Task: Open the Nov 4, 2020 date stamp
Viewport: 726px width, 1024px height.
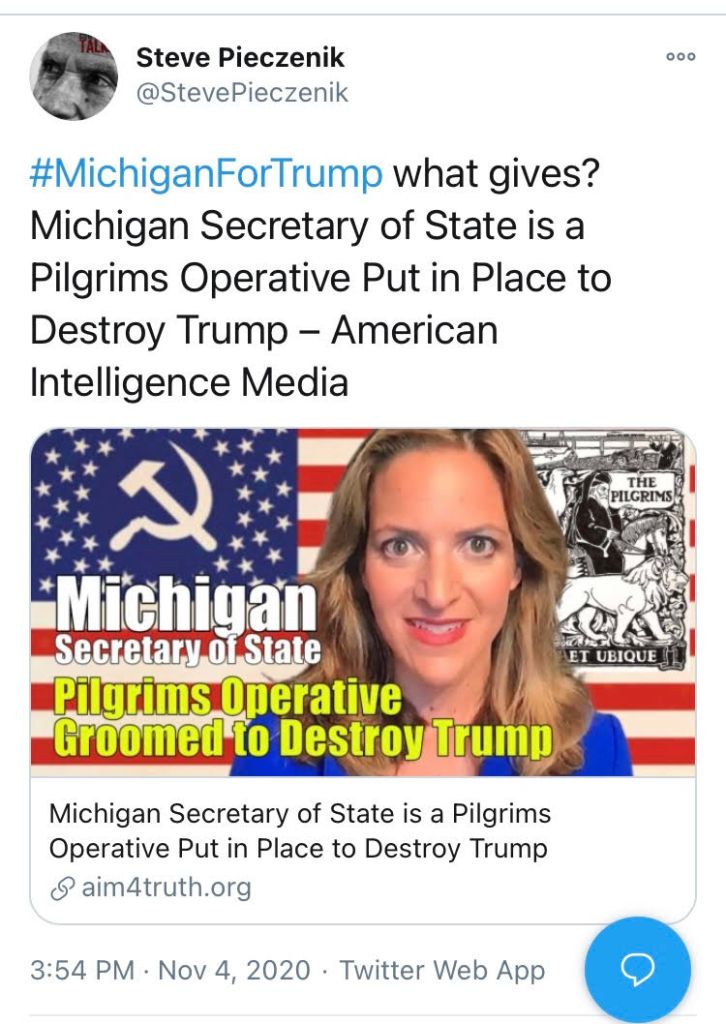Action: click(x=234, y=970)
